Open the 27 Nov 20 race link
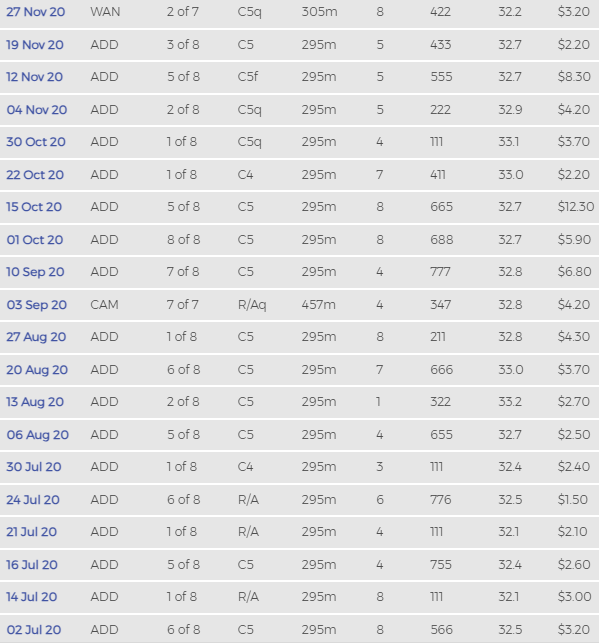Image resolution: width=599 pixels, height=643 pixels. point(36,12)
